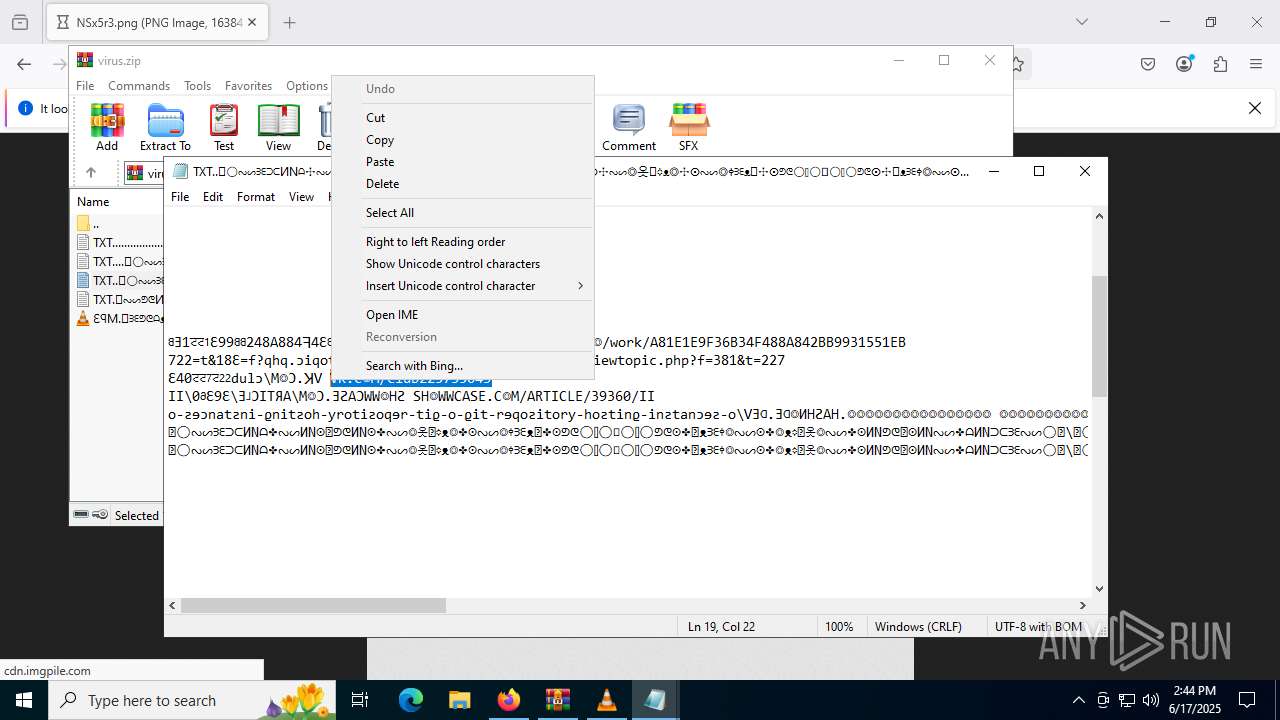Click the Add archive icon in WinRAR
The width and height of the screenshot is (1280, 720).
coord(107,127)
